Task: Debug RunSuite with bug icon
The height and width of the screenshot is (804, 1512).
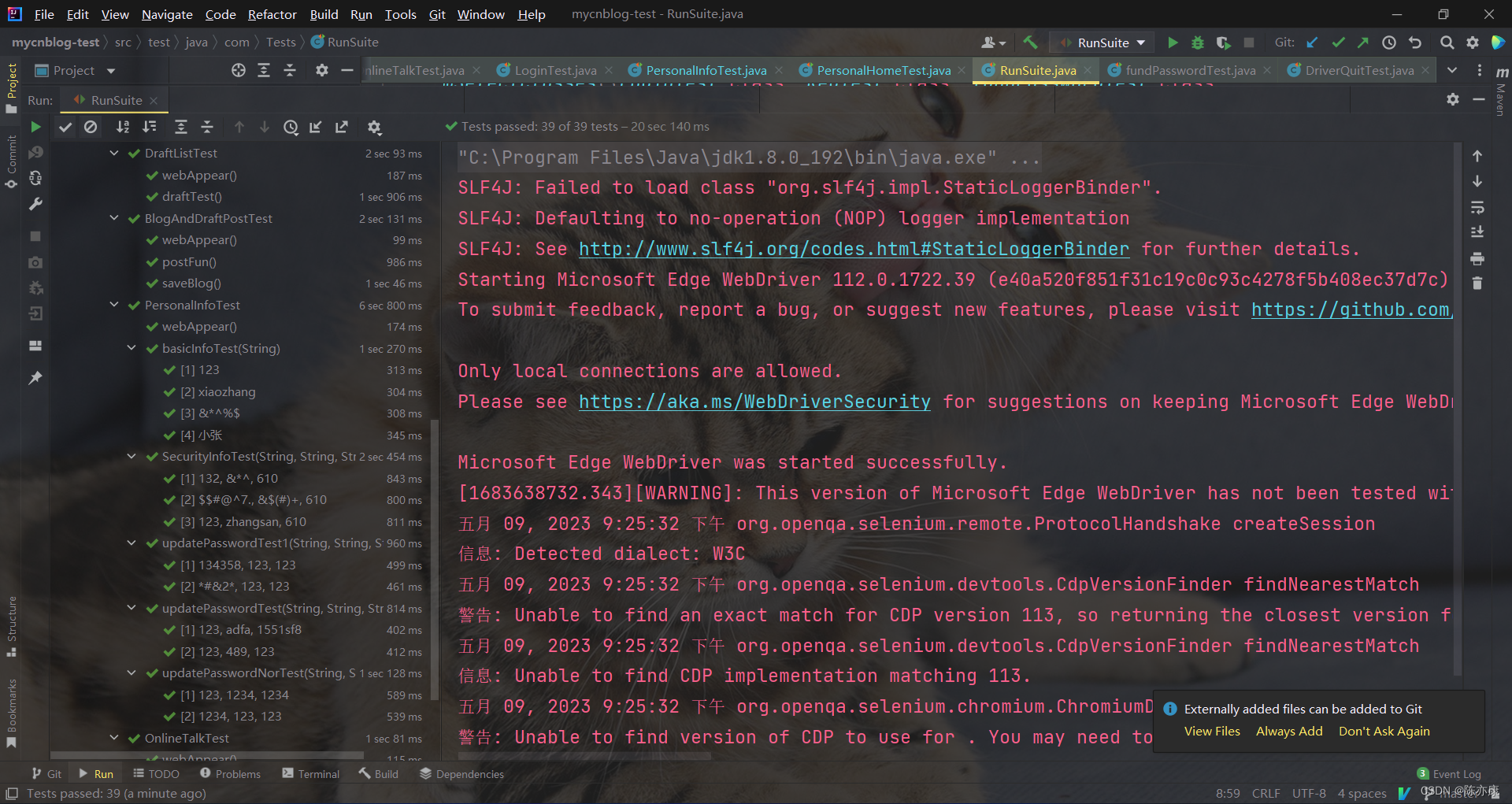Action: point(1198,43)
